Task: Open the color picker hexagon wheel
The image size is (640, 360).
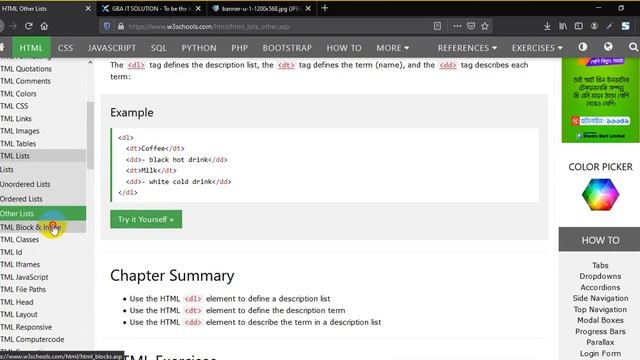Action: tap(600, 195)
